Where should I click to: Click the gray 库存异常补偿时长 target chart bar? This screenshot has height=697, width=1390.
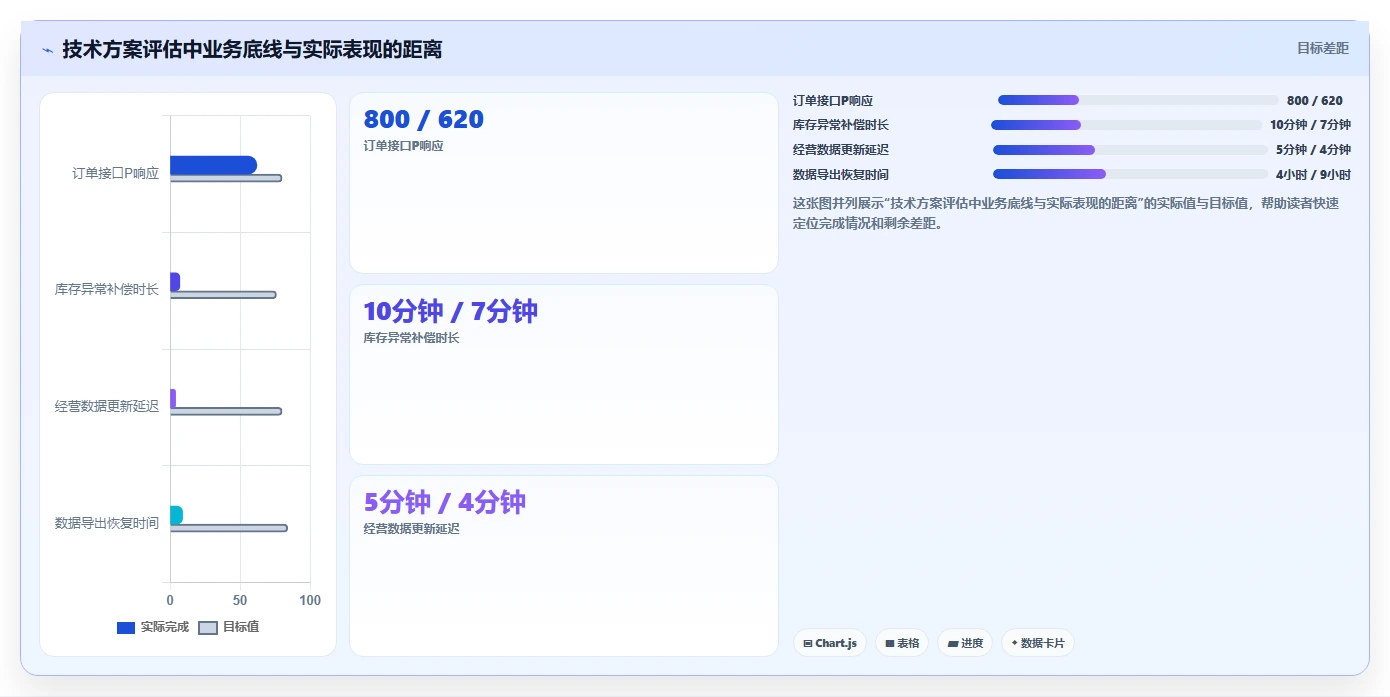[x=223, y=295]
